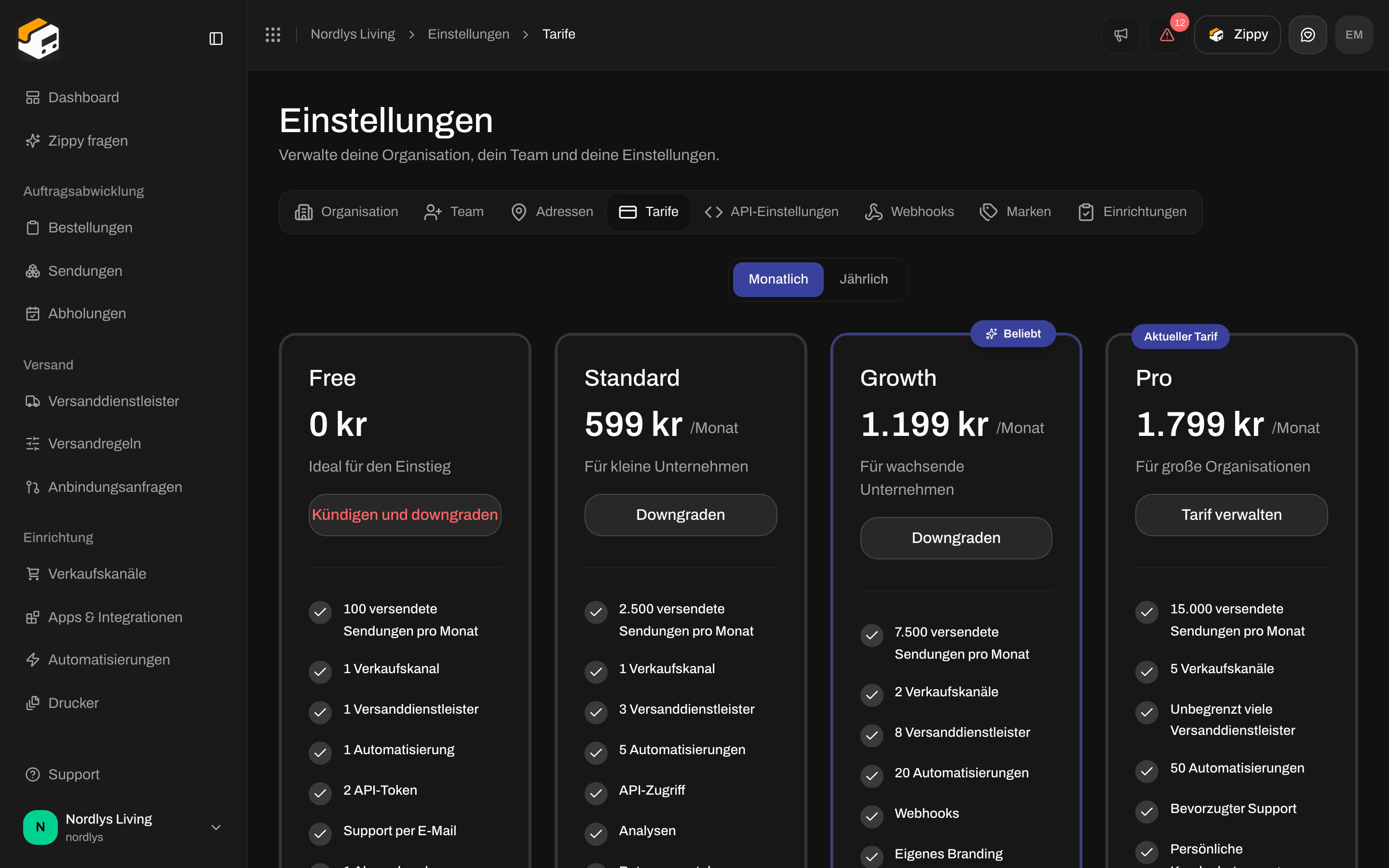Open Automatisierungen in sidebar

click(x=123, y=660)
